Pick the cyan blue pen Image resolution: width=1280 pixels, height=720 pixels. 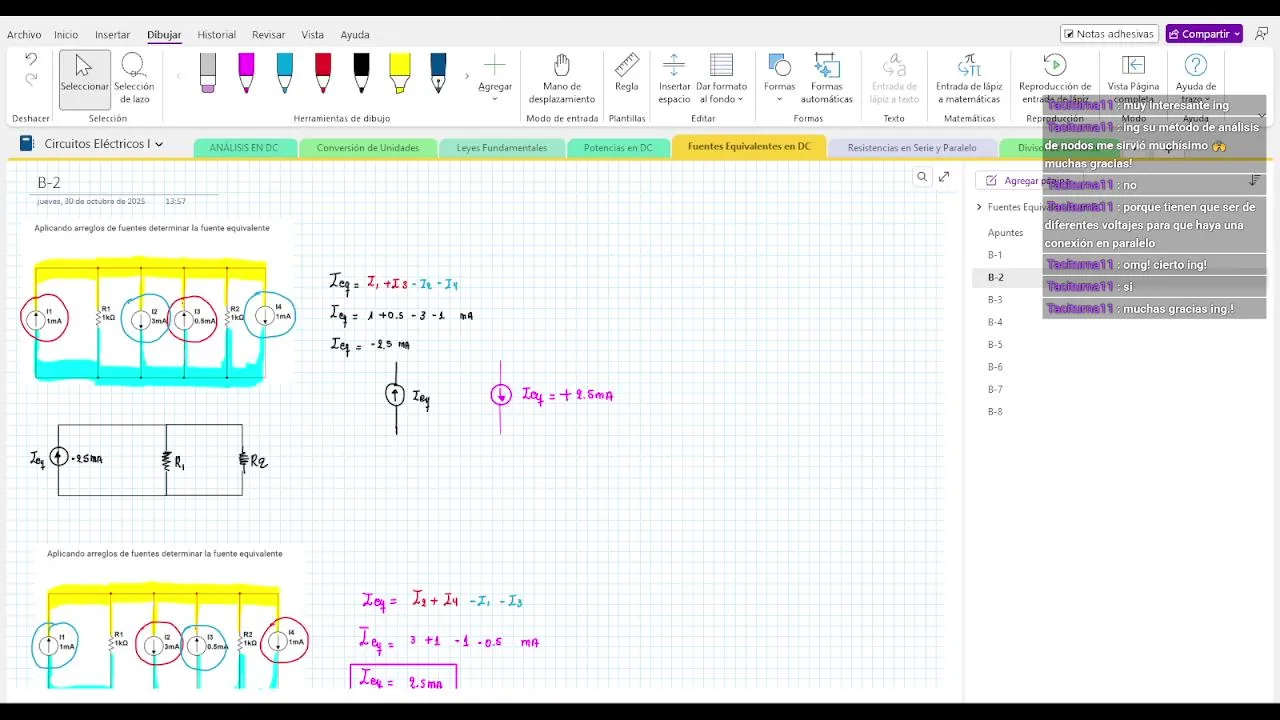tap(284, 73)
